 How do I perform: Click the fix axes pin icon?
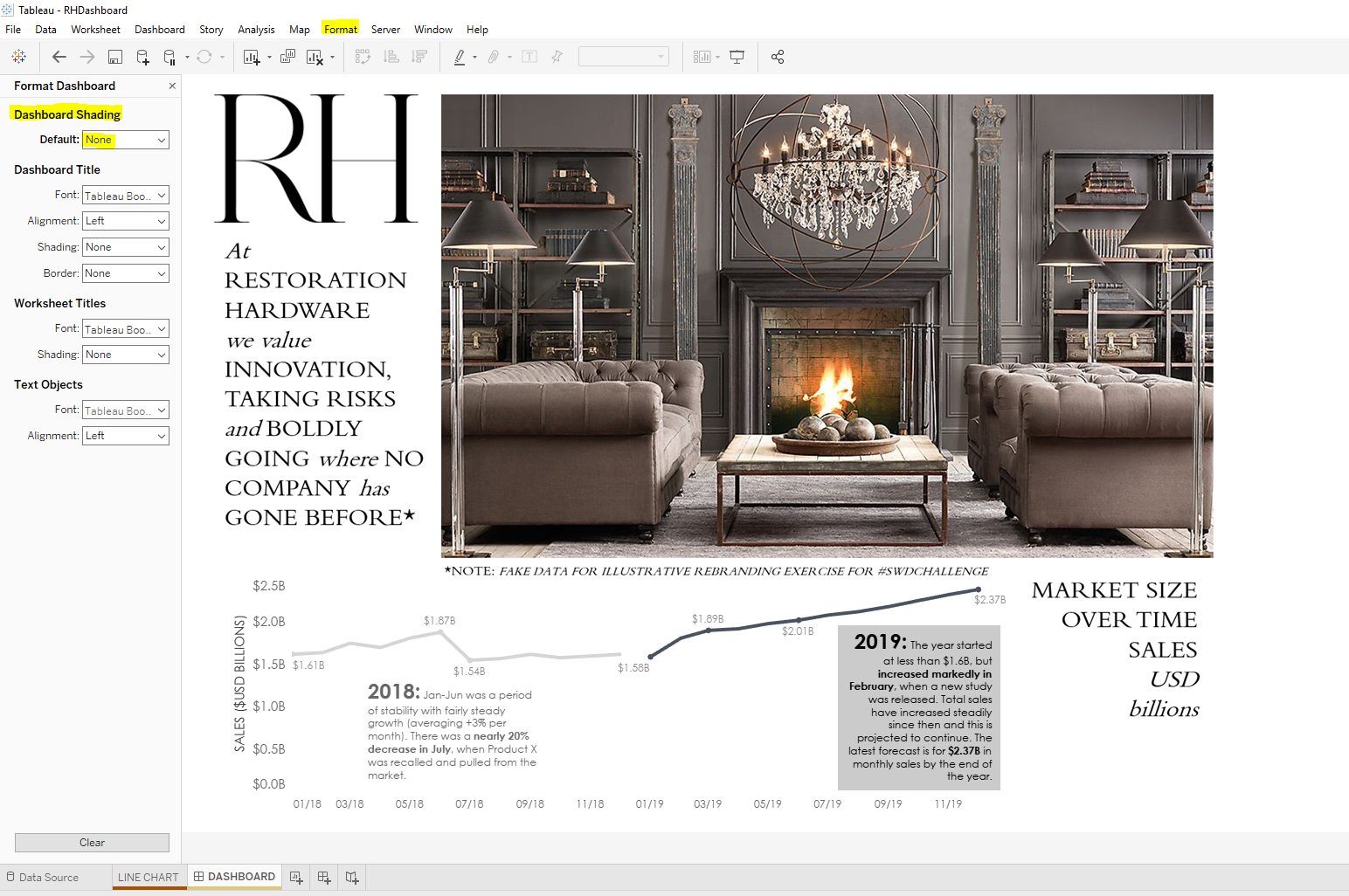click(x=557, y=57)
